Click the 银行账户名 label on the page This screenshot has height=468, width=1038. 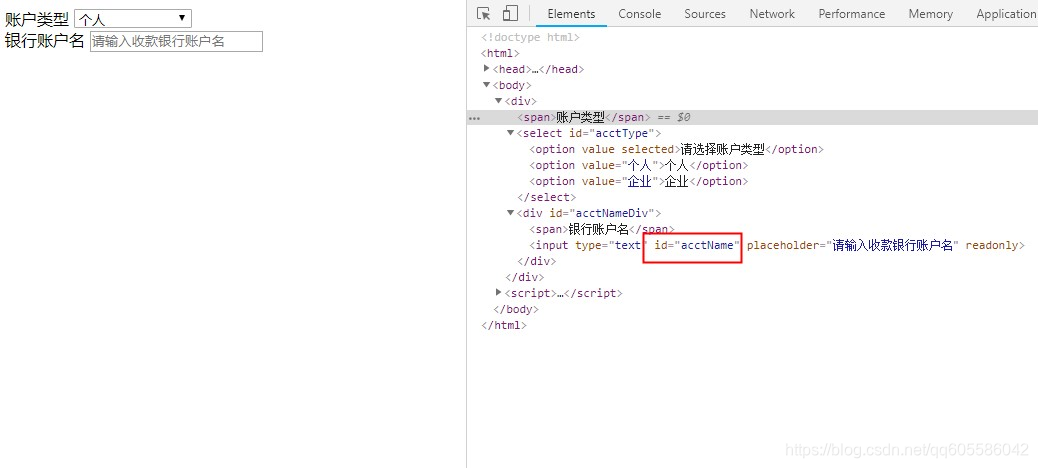[x=45, y=41]
